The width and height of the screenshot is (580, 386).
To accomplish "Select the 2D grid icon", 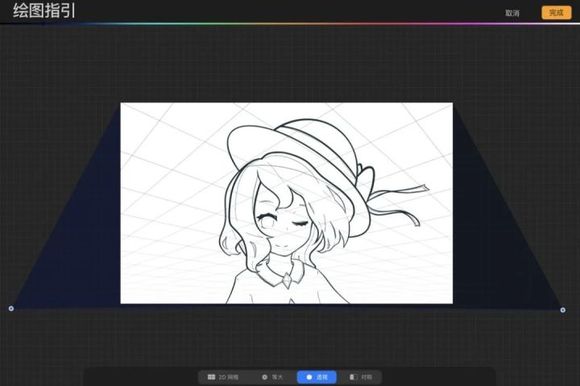I will [x=211, y=377].
